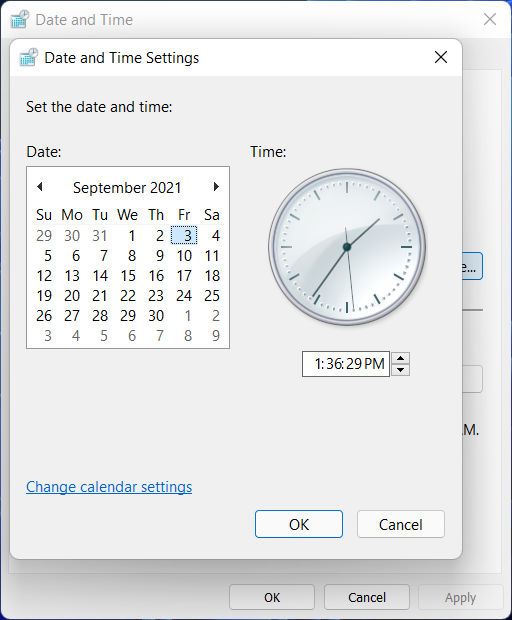Image resolution: width=512 pixels, height=620 pixels.
Task: Decrease time with the down spinner arrow
Action: click(401, 370)
